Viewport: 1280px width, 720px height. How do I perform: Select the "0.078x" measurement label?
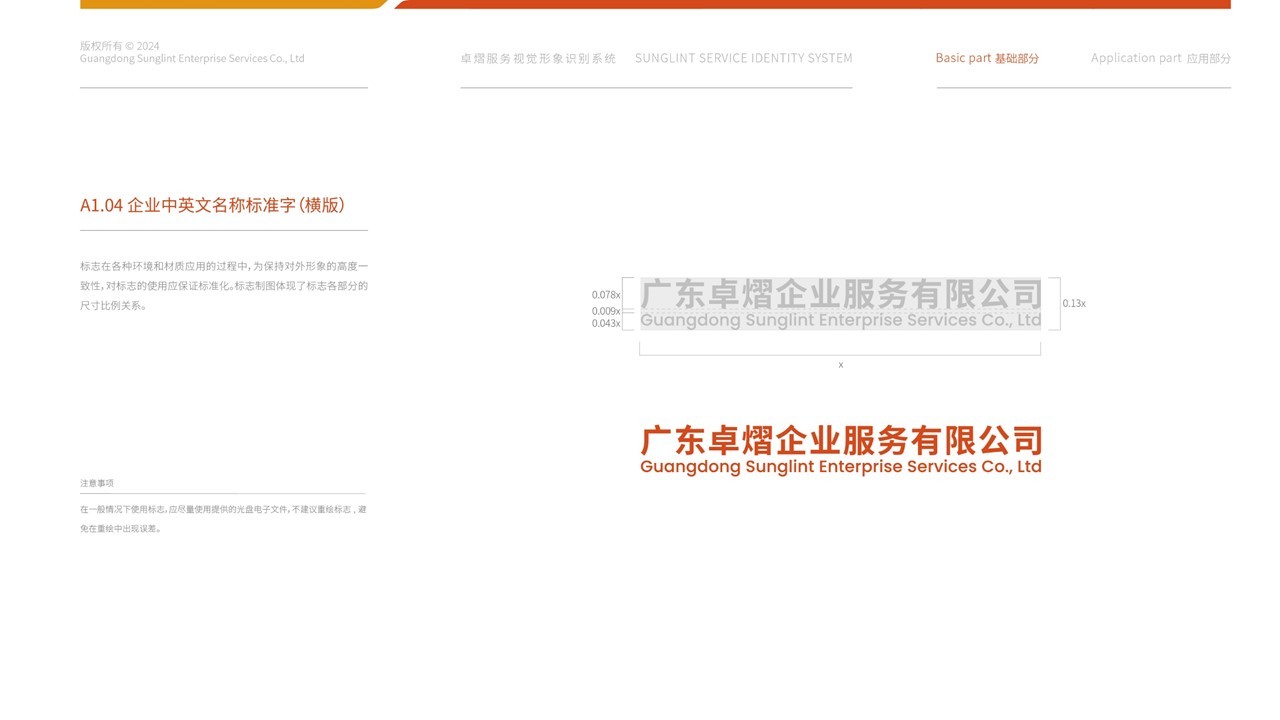[604, 295]
